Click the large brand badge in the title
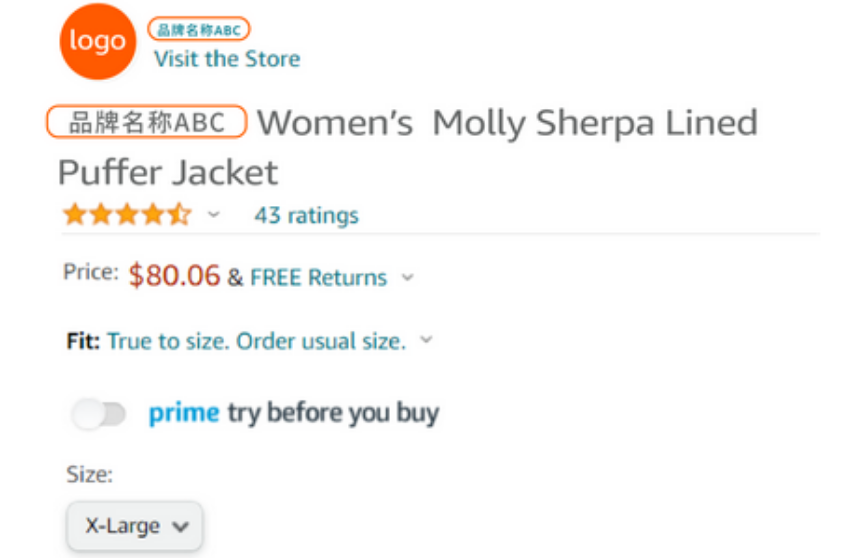The width and height of the screenshot is (844, 558). (x=146, y=122)
